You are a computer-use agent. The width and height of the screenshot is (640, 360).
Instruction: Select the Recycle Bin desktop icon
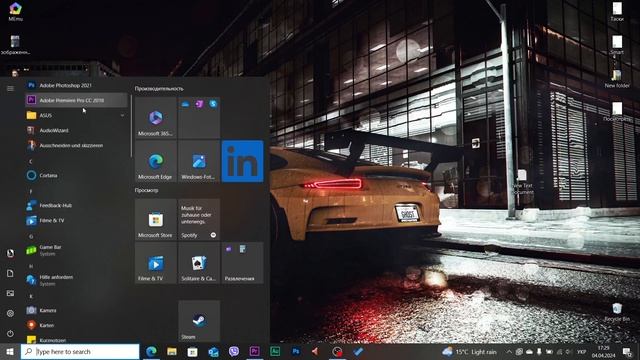point(617,312)
